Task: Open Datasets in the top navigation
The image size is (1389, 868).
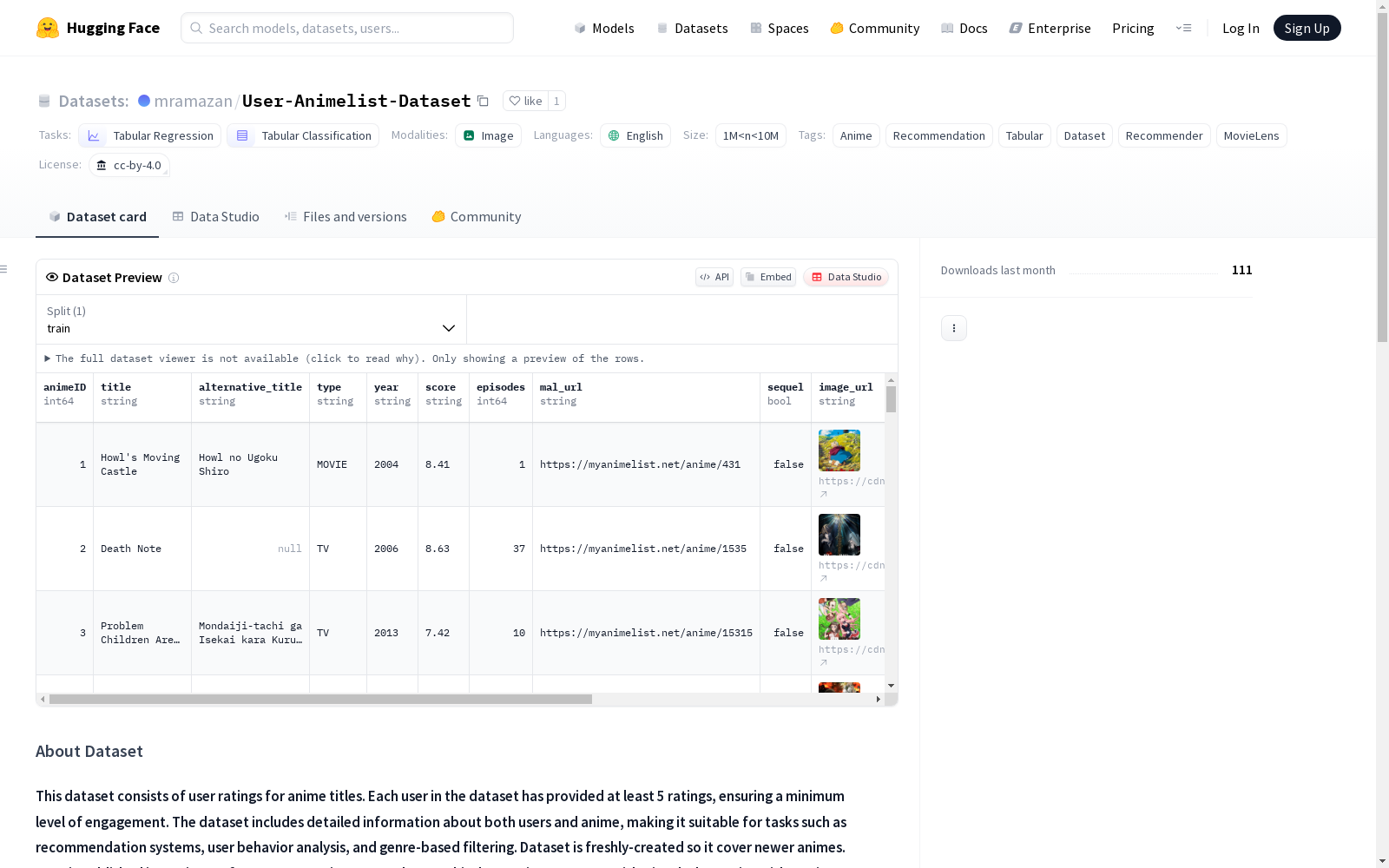Action: click(x=692, y=28)
